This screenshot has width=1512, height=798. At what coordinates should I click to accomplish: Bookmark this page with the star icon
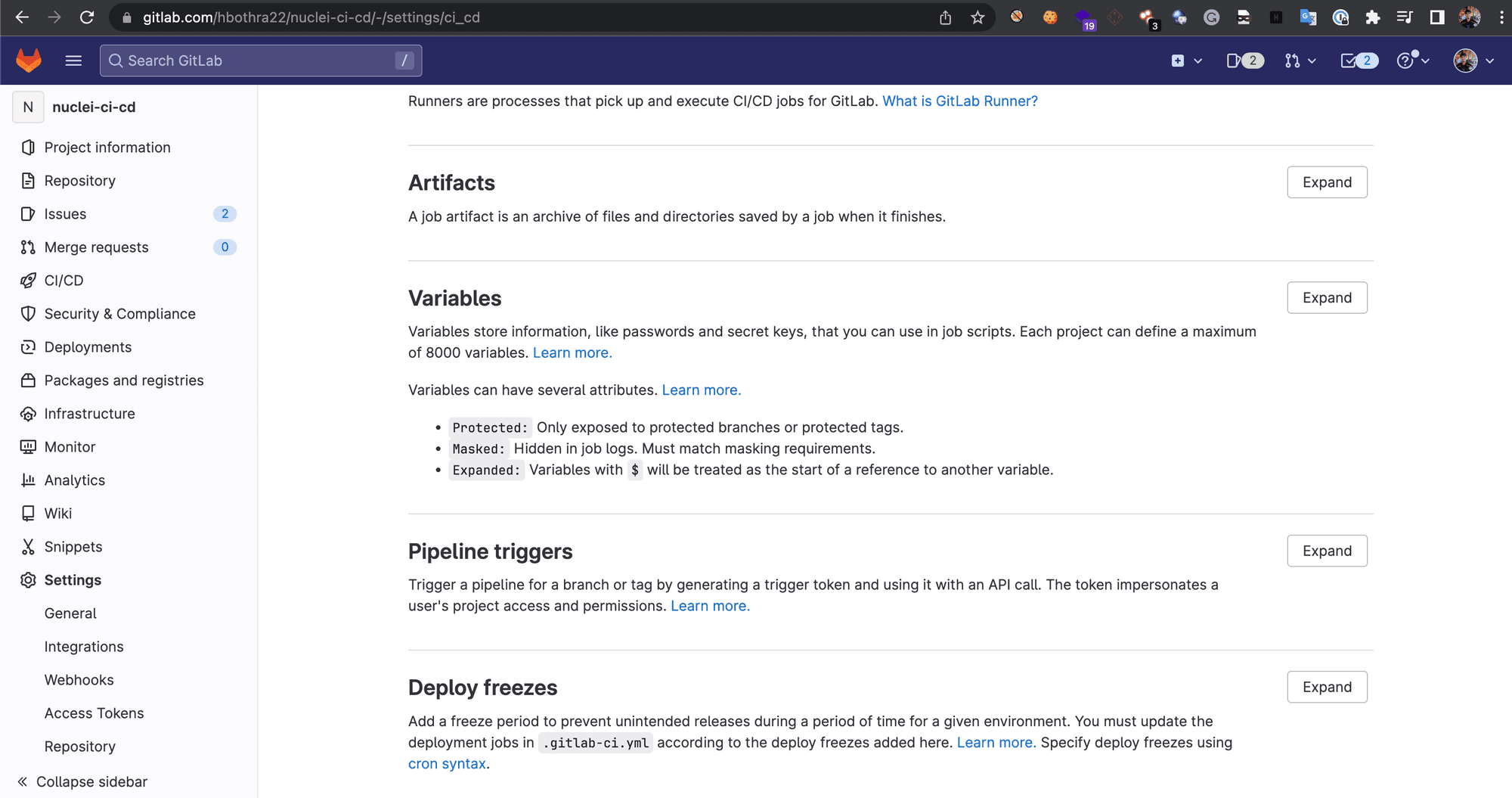(978, 17)
